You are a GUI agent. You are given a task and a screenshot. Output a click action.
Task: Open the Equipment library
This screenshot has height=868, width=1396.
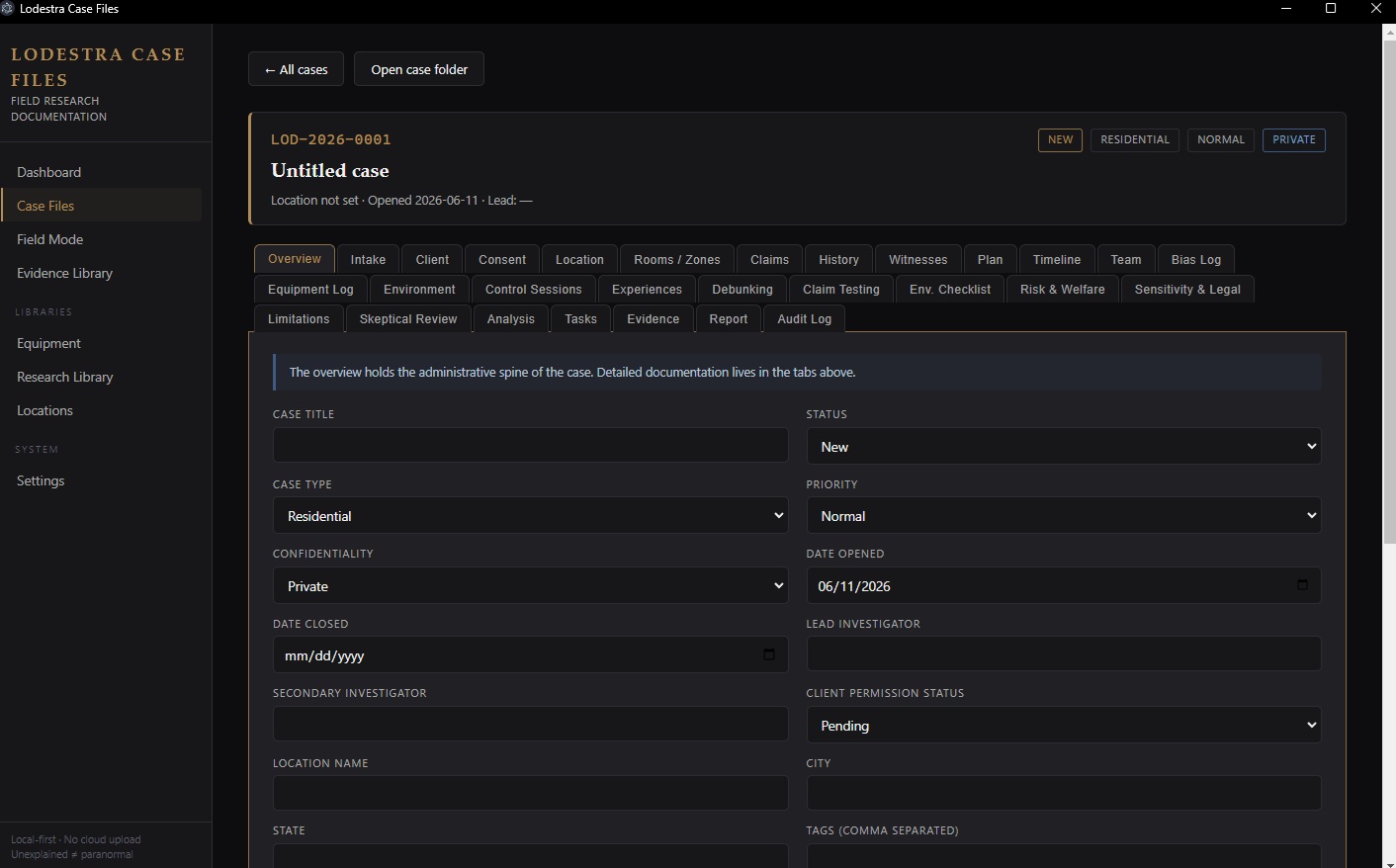pyautogui.click(x=101, y=343)
